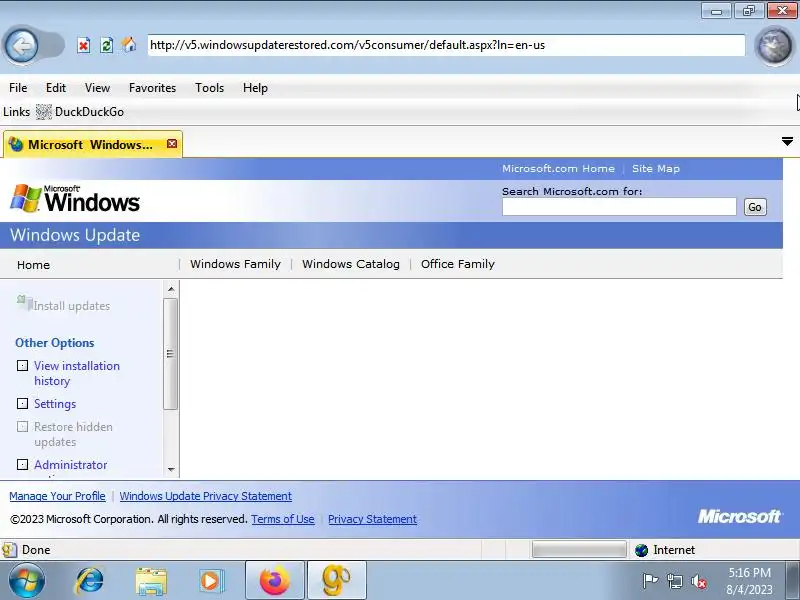Open the Site Map link
The height and width of the screenshot is (600, 800).
point(656,168)
